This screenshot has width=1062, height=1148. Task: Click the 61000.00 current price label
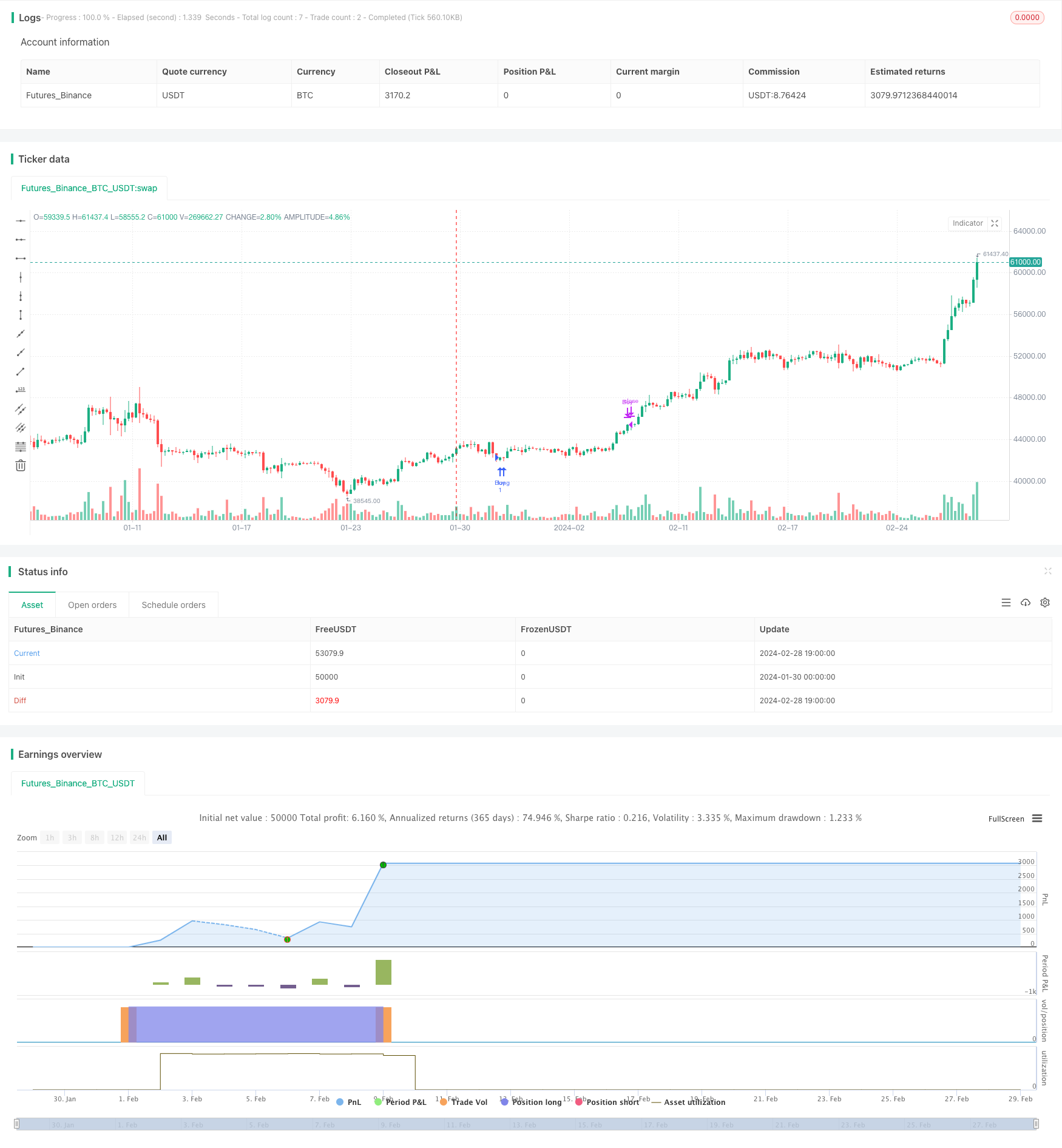point(1026,262)
